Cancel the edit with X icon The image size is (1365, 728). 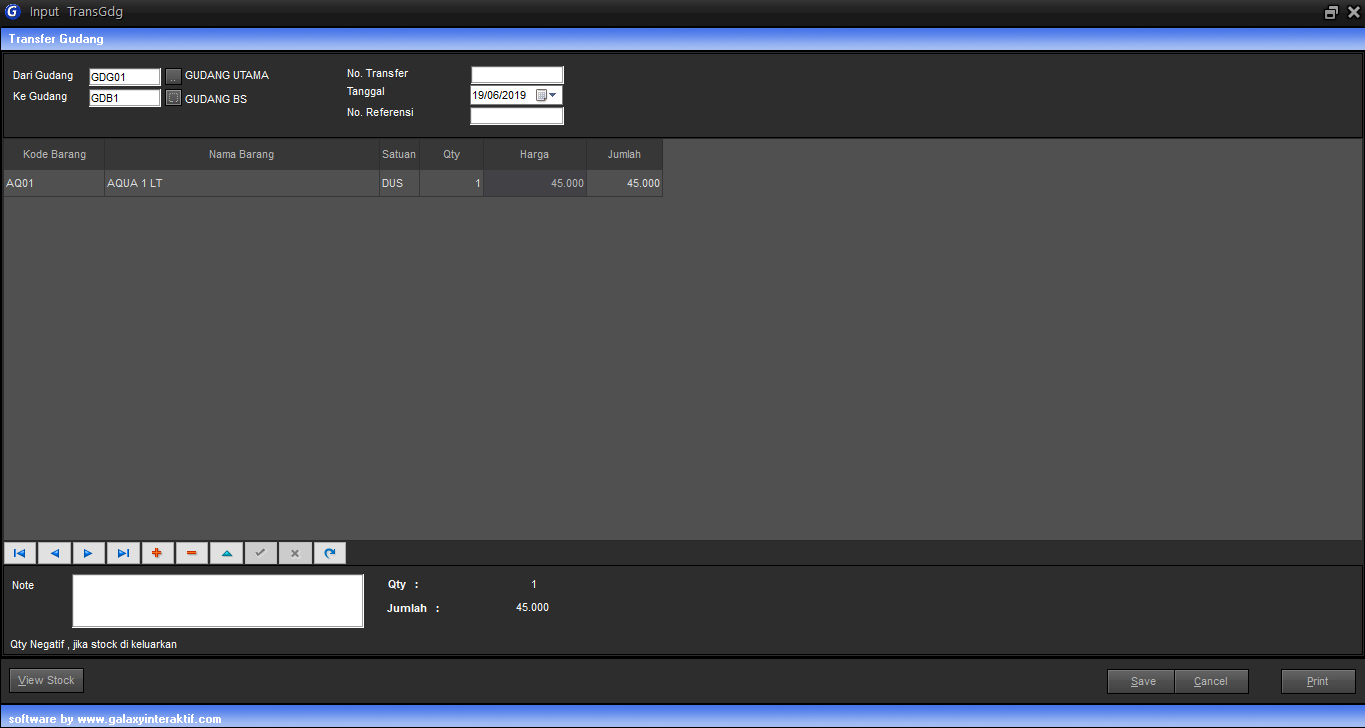point(295,553)
